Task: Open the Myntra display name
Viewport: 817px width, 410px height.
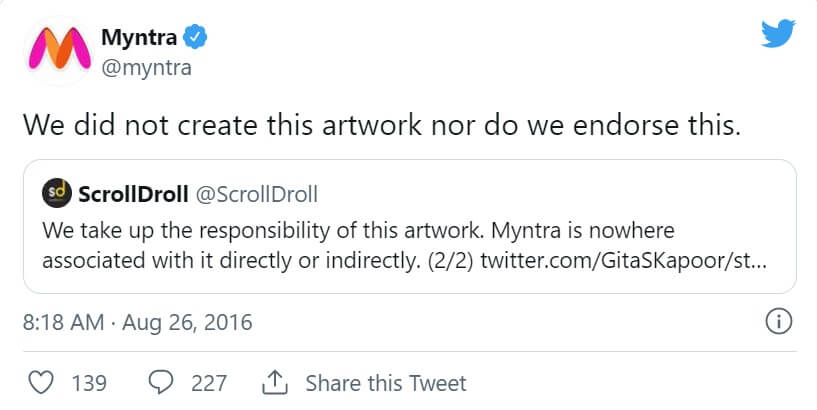Action: click(139, 39)
